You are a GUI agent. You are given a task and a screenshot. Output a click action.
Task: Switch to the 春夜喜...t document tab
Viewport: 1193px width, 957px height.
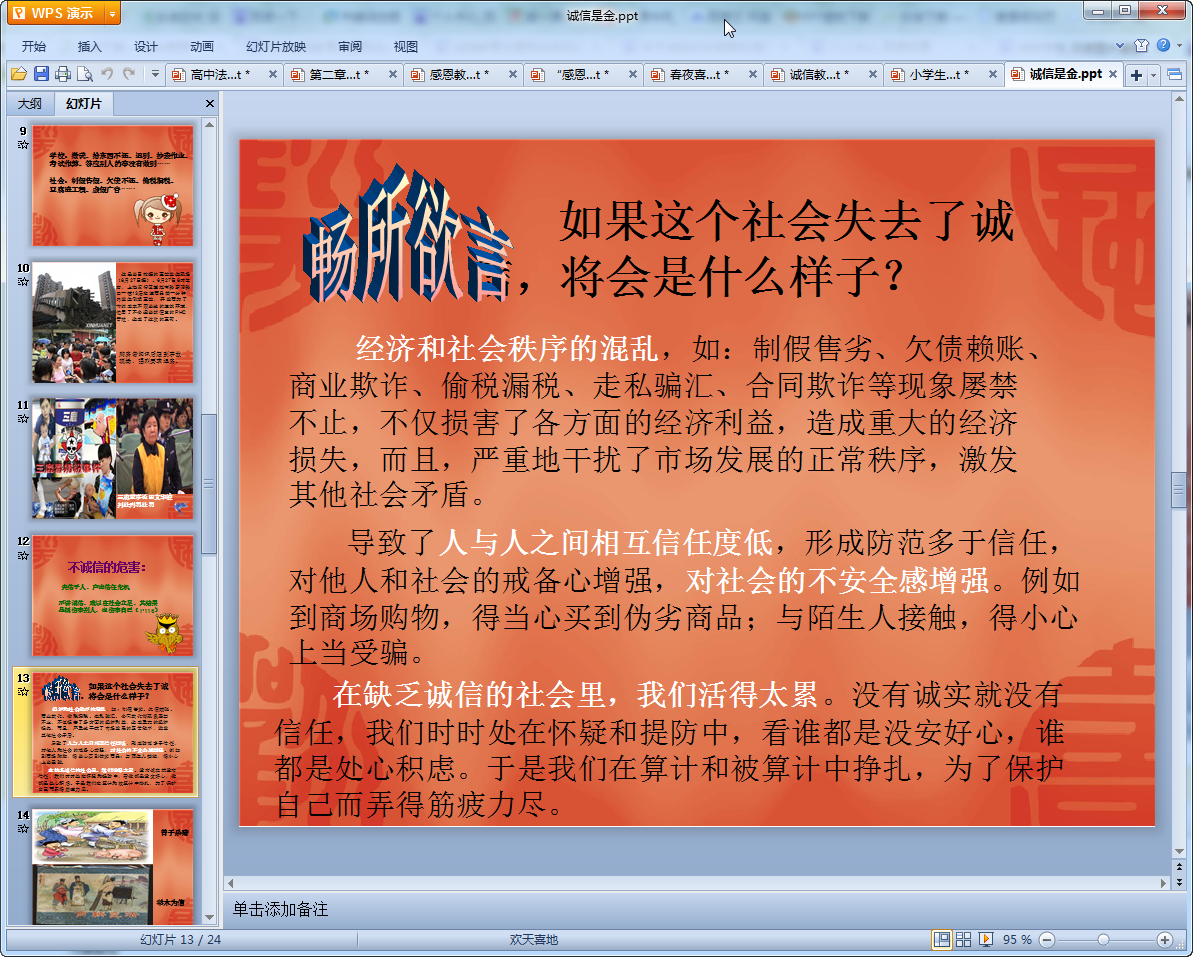pyautogui.click(x=698, y=75)
